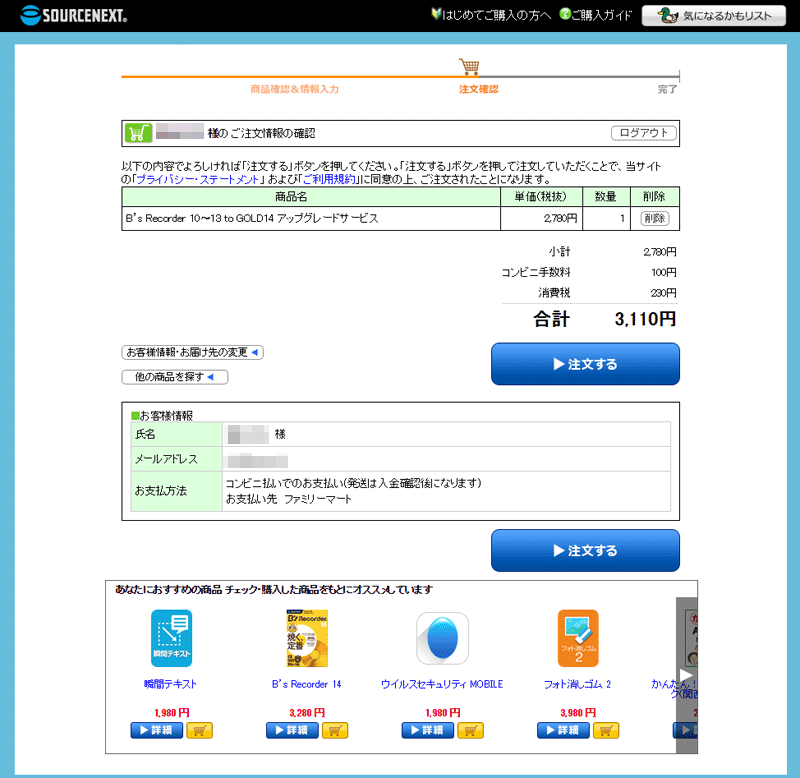This screenshot has width=800, height=778.
Task: Click 詳細 button under ウイルスセキュリティ MOBILE
Action: point(428,731)
